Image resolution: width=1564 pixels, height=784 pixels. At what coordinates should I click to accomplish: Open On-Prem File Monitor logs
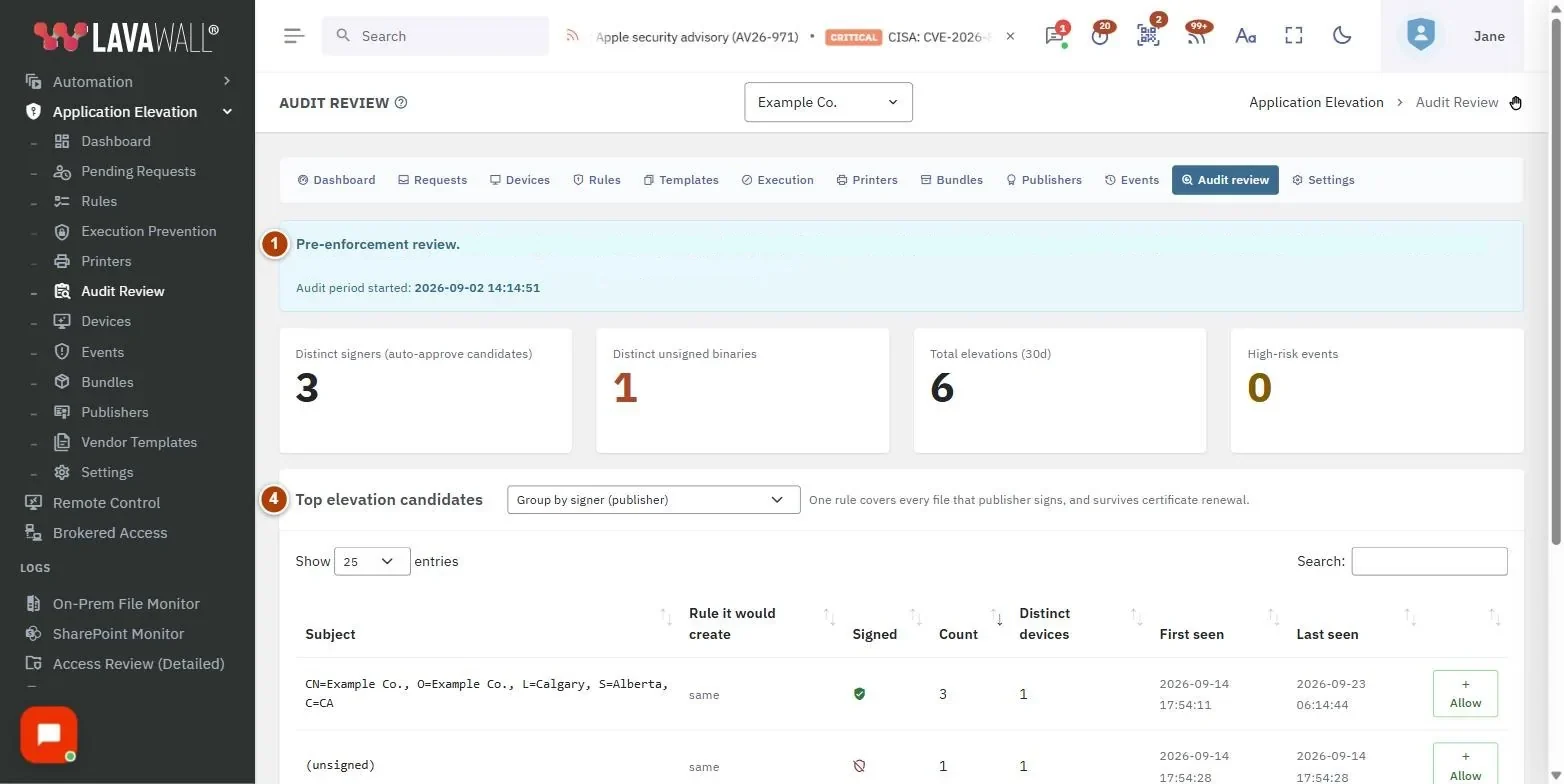126,604
